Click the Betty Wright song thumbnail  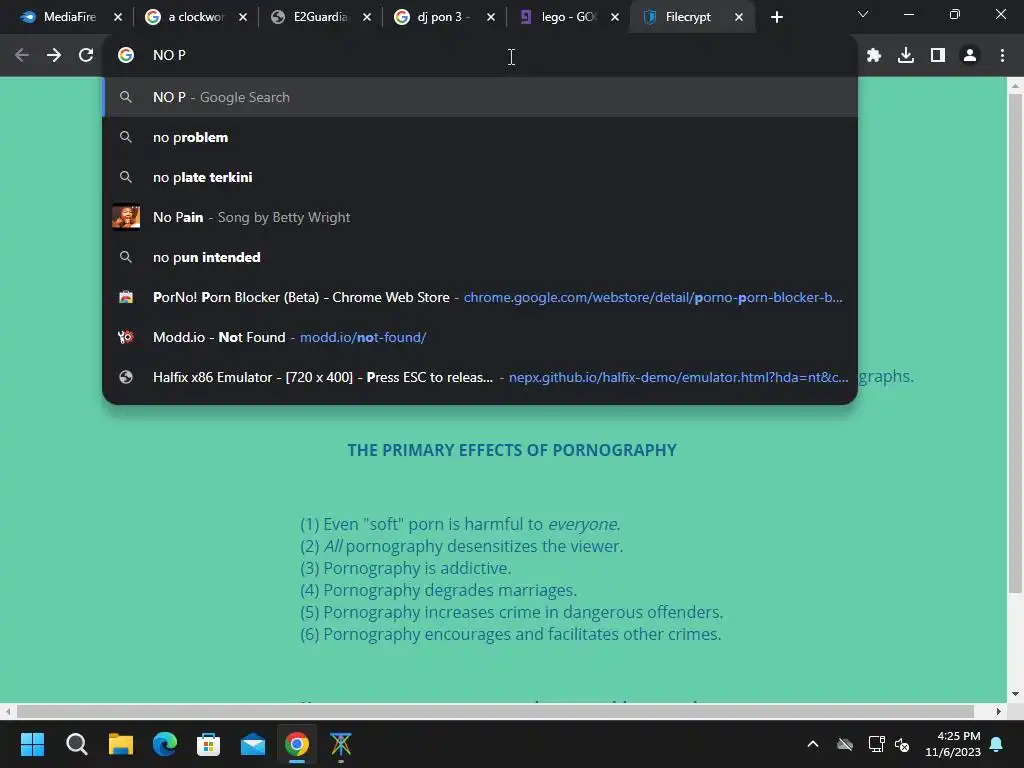(x=126, y=217)
